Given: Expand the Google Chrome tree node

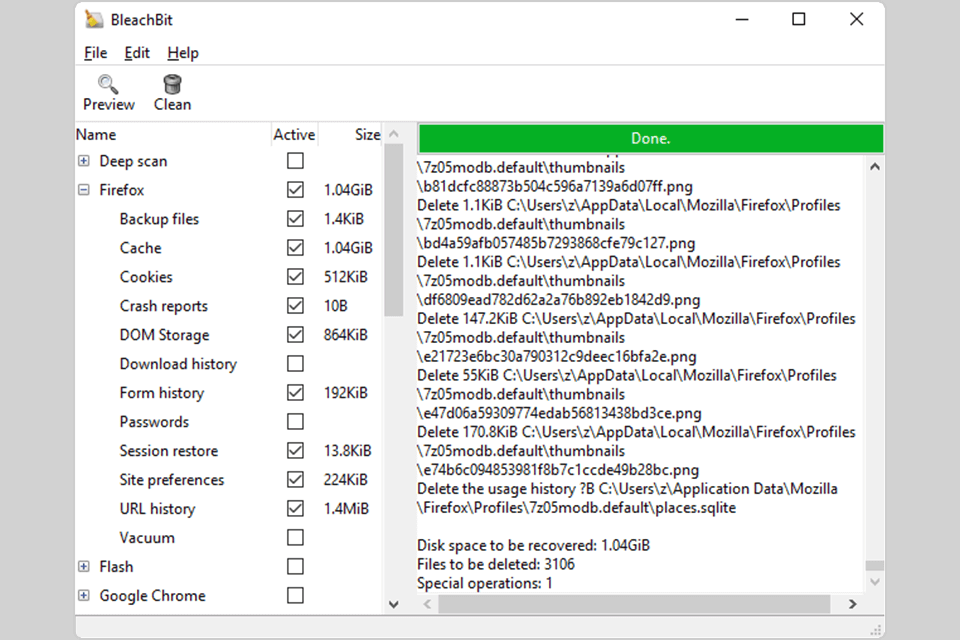Looking at the screenshot, I should click(84, 595).
